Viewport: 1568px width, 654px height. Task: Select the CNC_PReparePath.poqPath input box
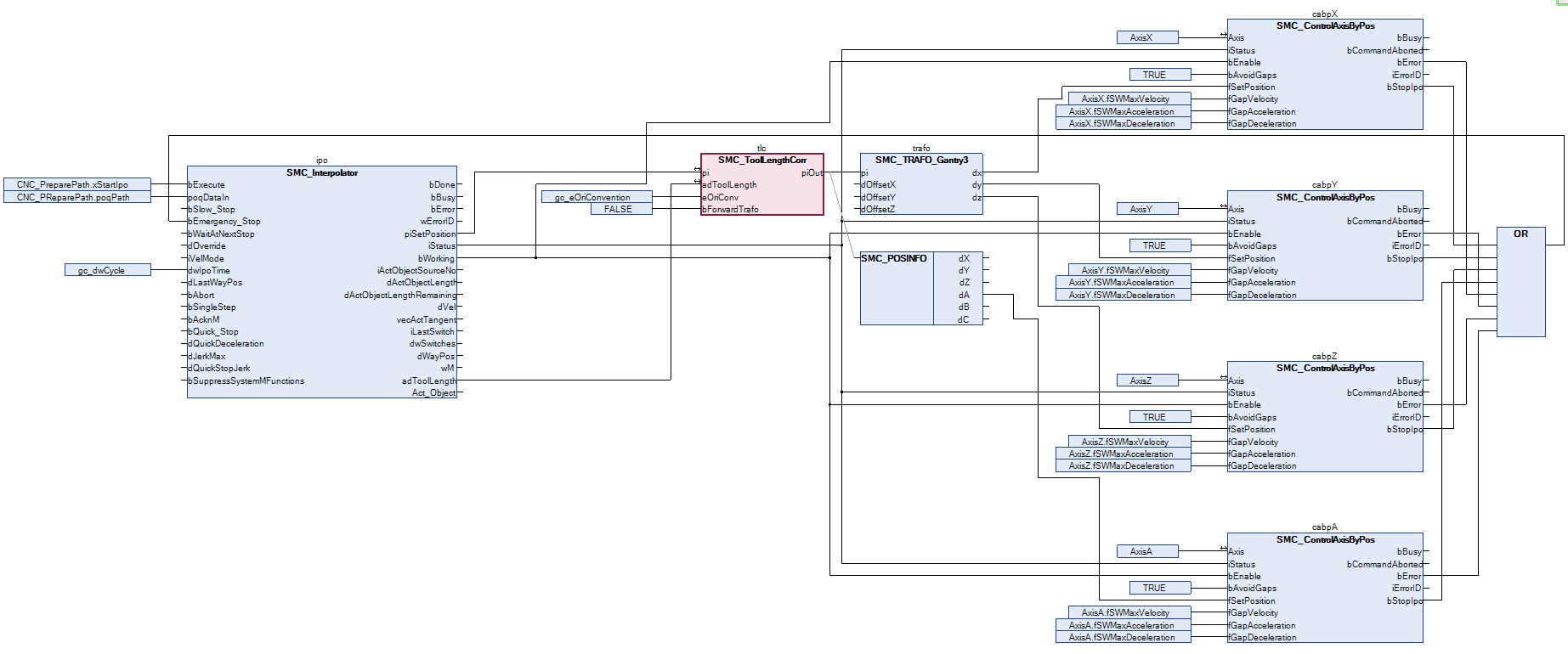[x=77, y=197]
